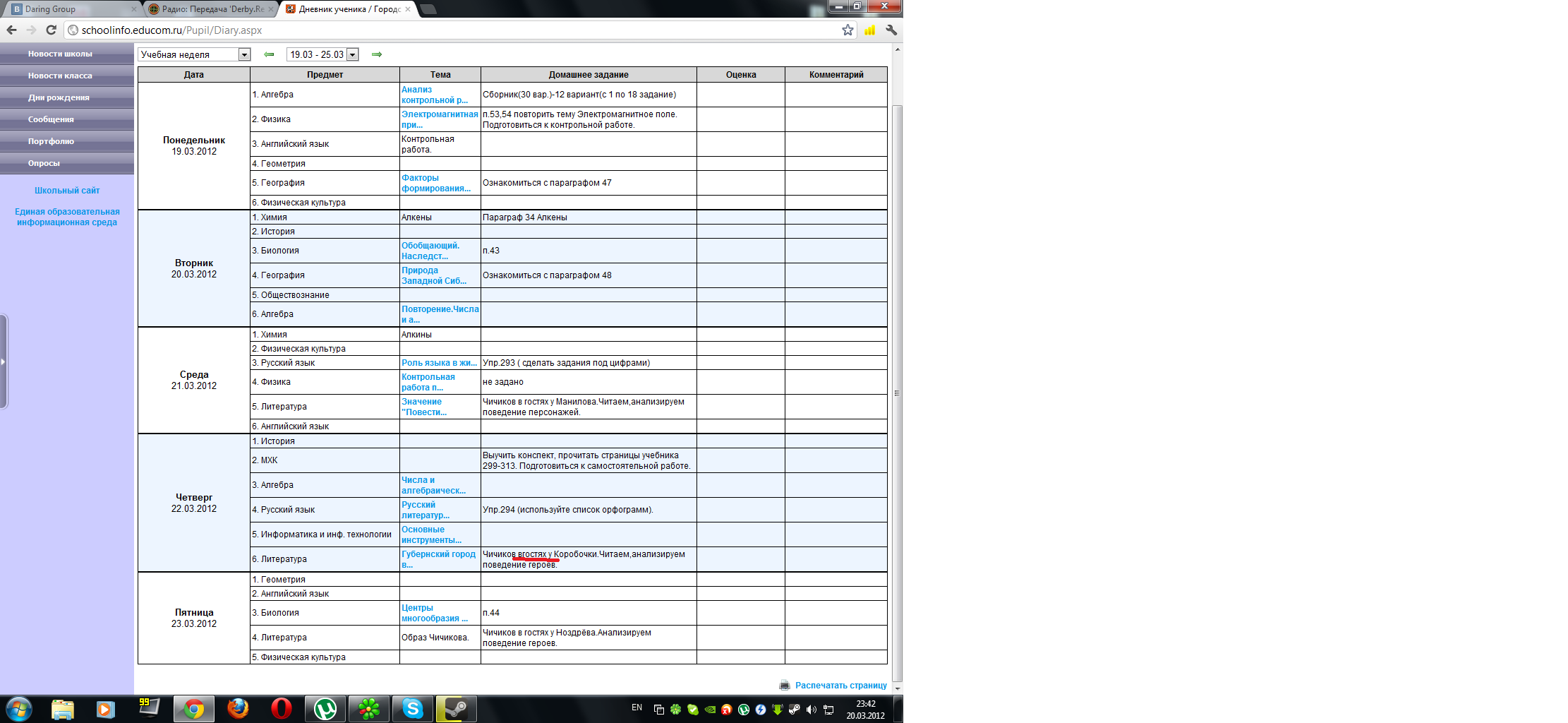Click Распечатать страницу link
This screenshot has height=723, width=1568.
841,686
